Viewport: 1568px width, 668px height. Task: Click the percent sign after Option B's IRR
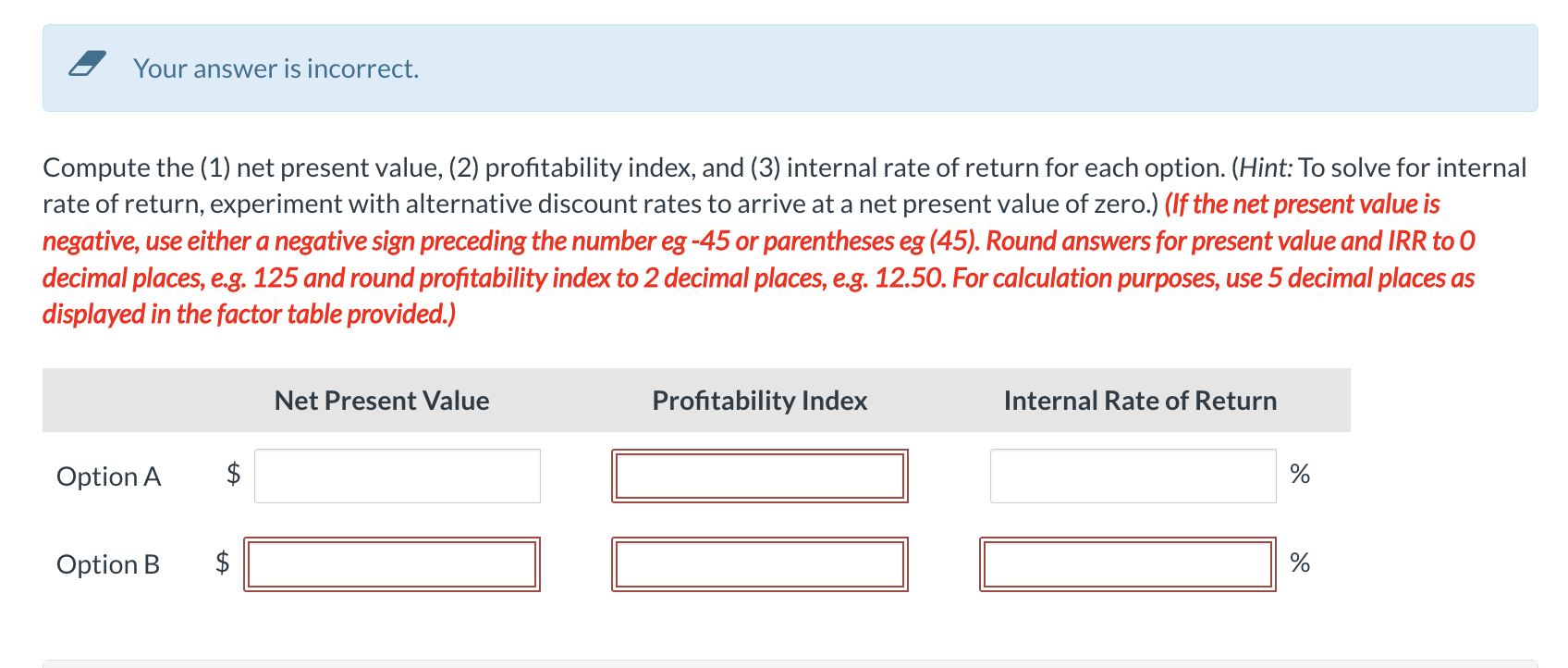point(1301,563)
